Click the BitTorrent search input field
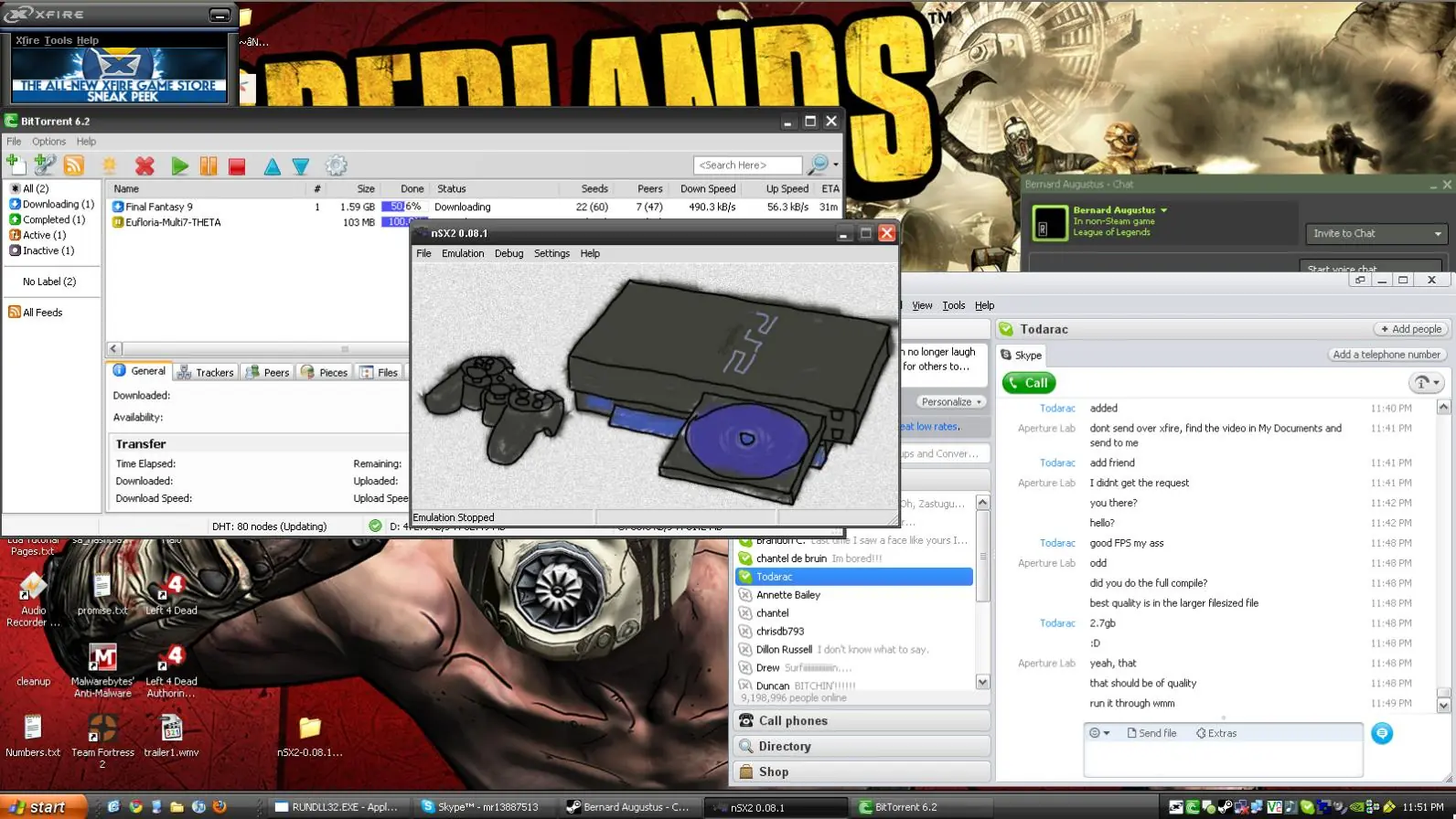The height and width of the screenshot is (819, 1456). click(x=748, y=165)
